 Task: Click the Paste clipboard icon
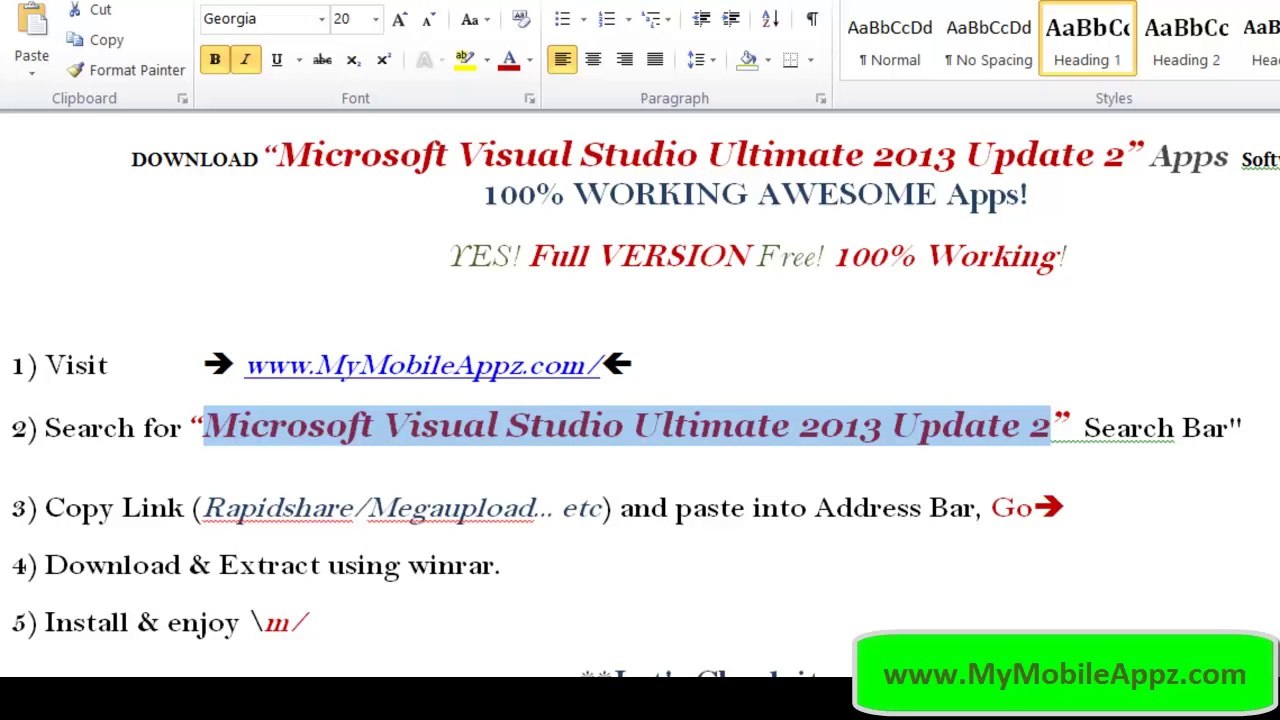tap(31, 20)
